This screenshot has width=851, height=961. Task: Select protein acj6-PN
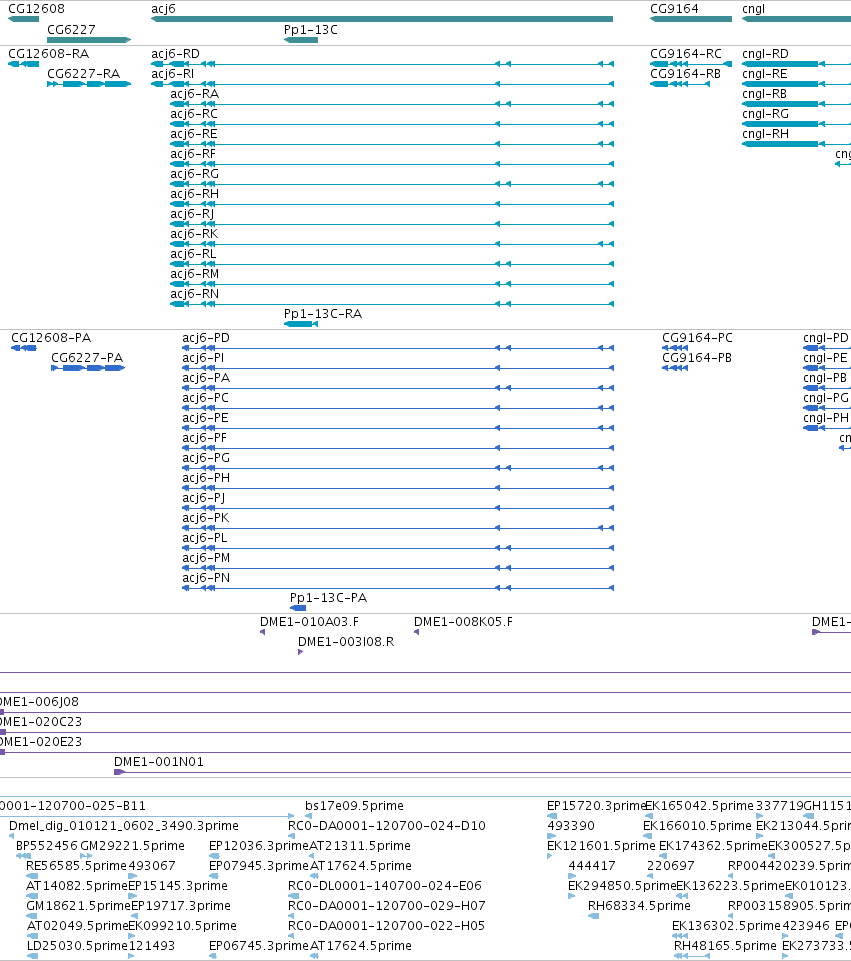tap(398, 588)
